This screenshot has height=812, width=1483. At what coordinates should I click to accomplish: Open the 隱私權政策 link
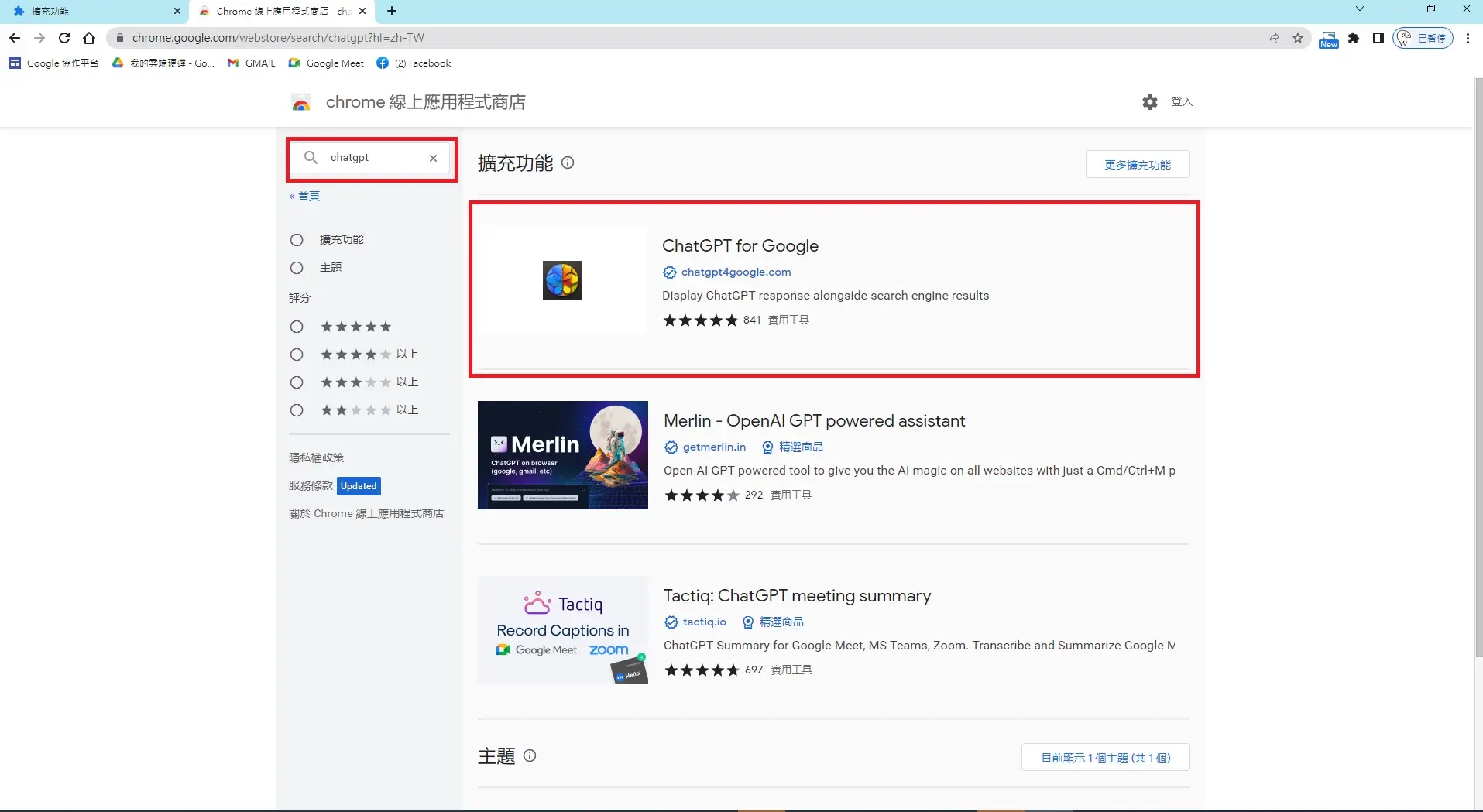(x=316, y=458)
